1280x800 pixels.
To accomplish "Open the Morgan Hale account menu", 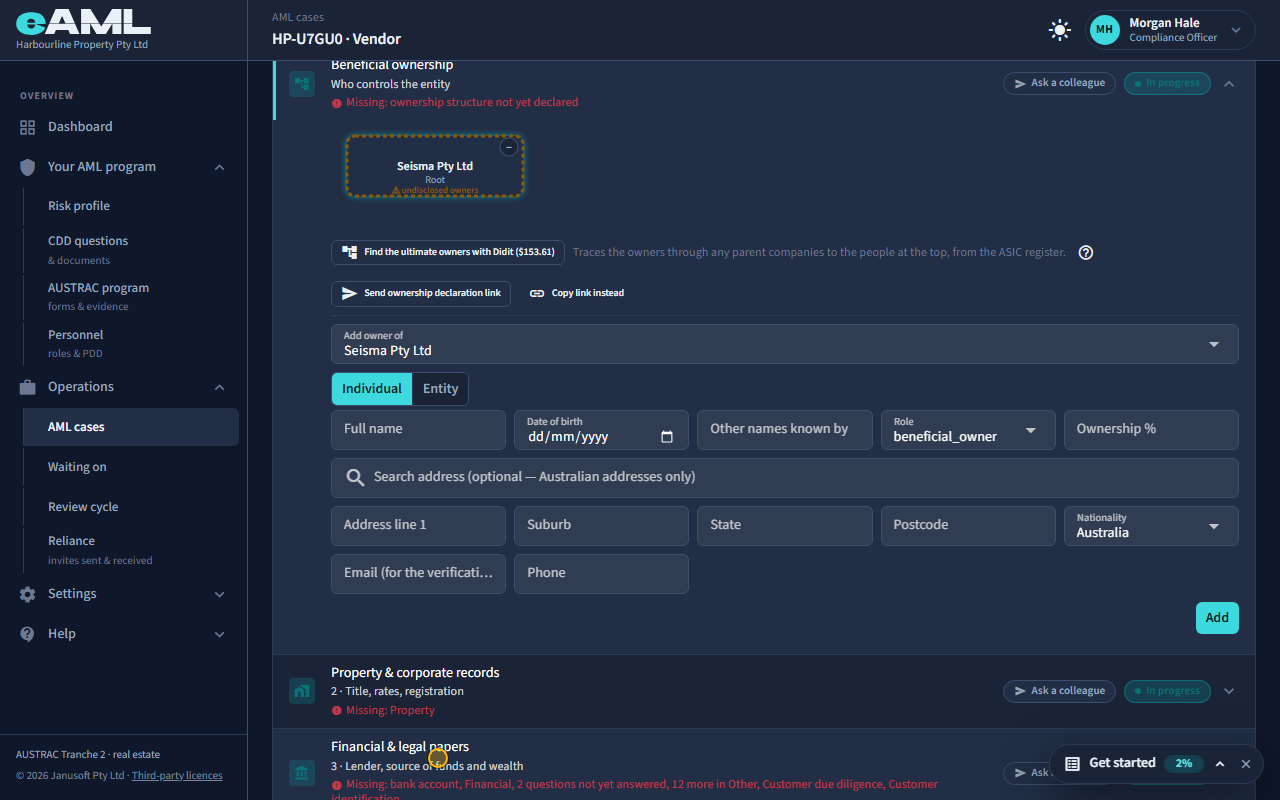I will pyautogui.click(x=1171, y=30).
